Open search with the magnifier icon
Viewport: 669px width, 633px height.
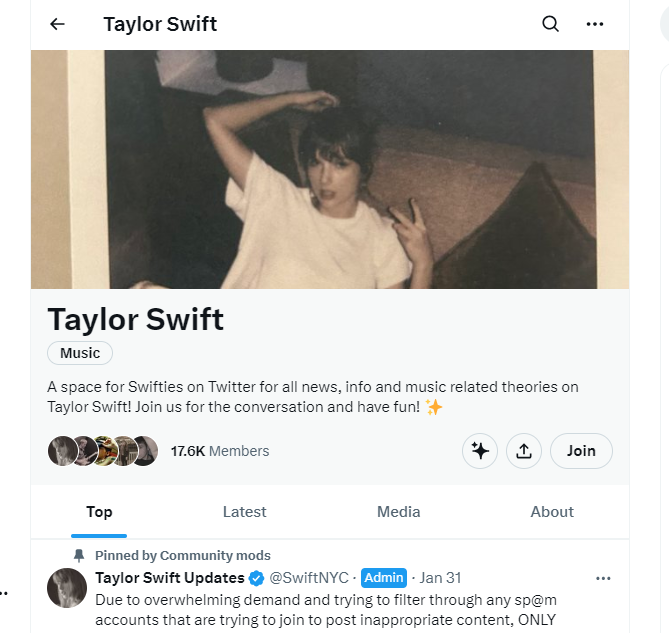pos(551,24)
